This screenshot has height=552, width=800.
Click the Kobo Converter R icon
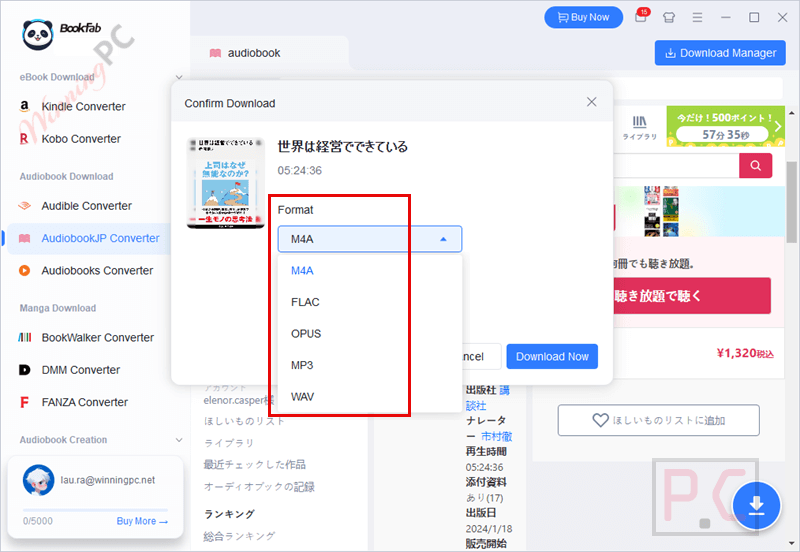24,139
